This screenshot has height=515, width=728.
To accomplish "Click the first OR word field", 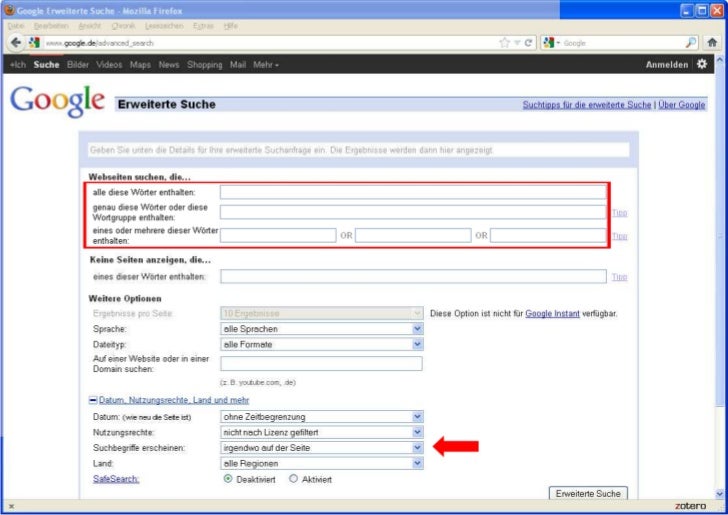I will click(x=278, y=235).
